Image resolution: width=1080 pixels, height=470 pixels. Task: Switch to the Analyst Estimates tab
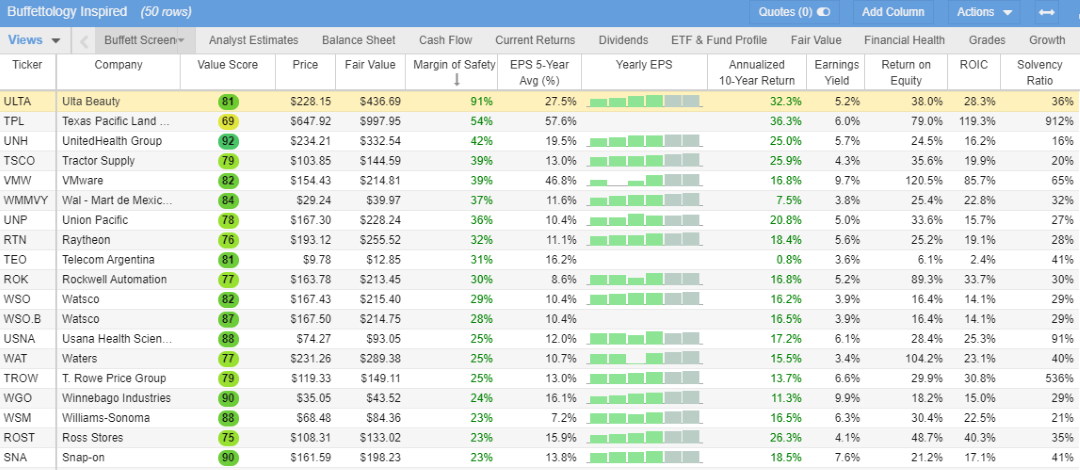point(253,40)
